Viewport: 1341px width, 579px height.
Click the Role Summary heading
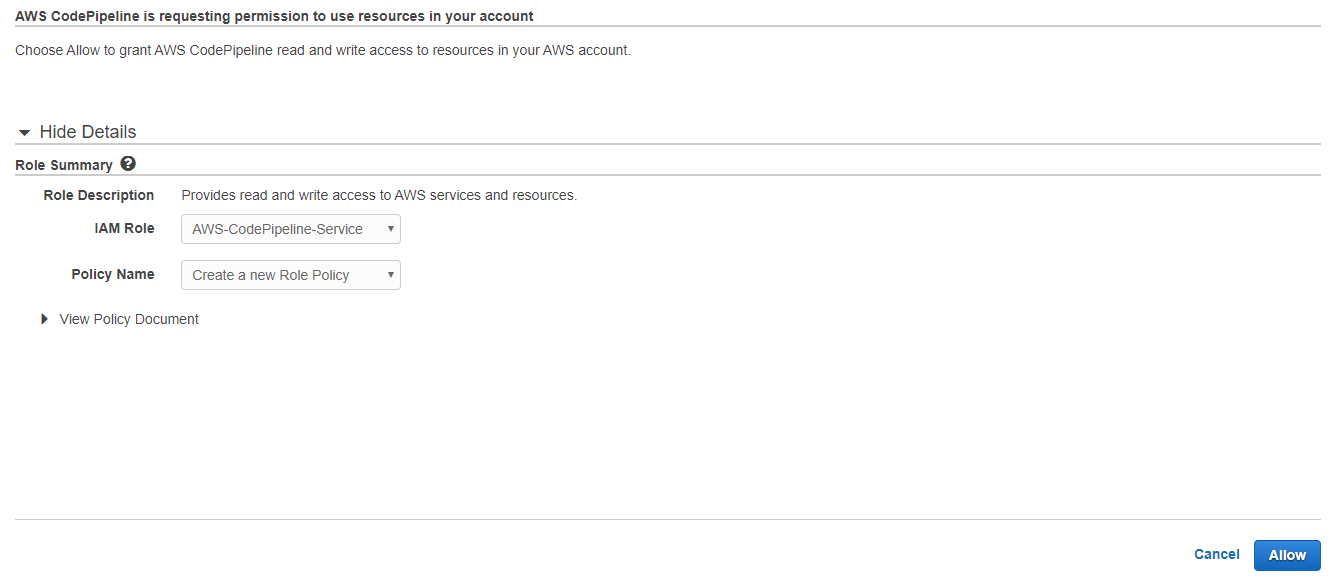64,165
